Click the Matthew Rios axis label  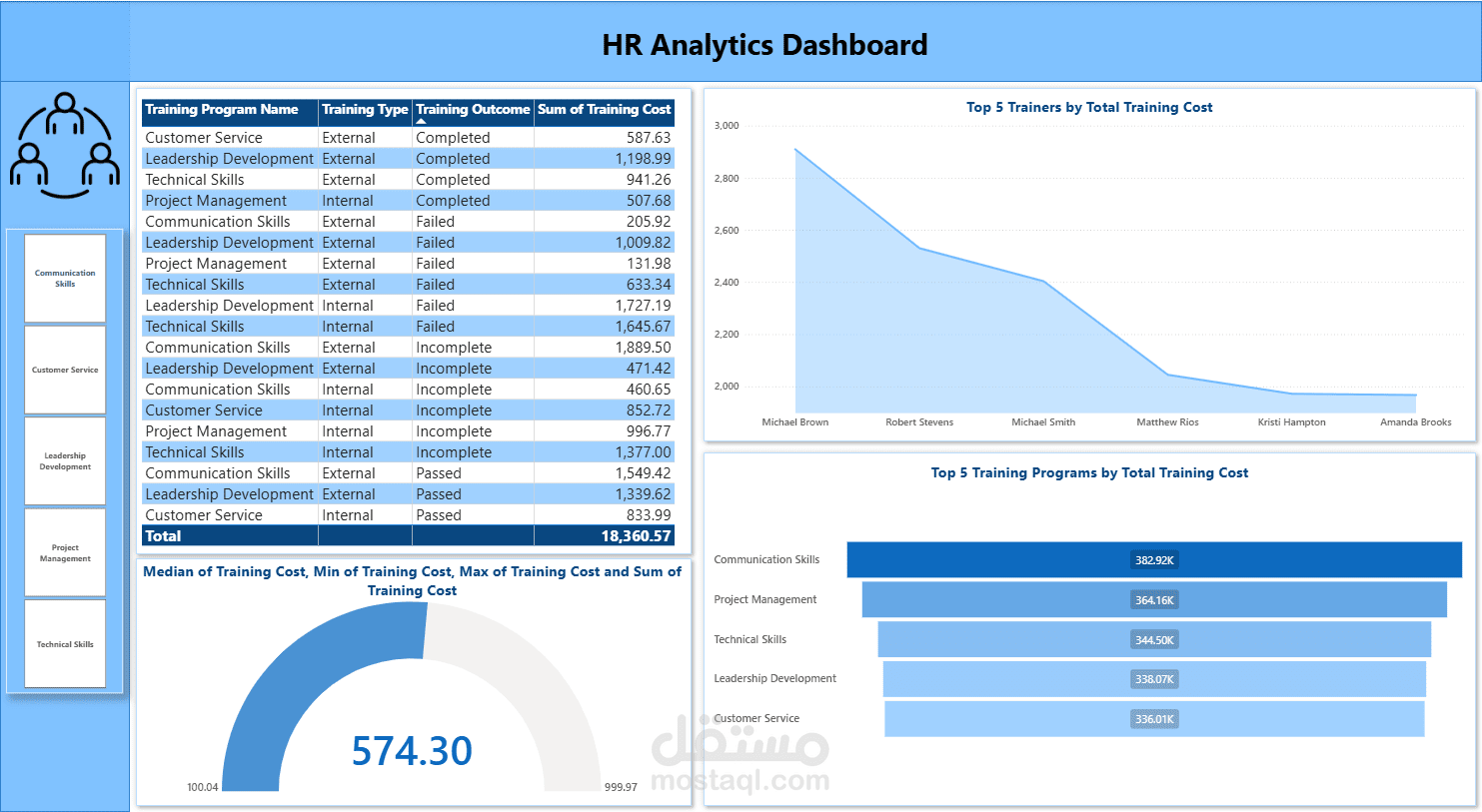[1167, 422]
